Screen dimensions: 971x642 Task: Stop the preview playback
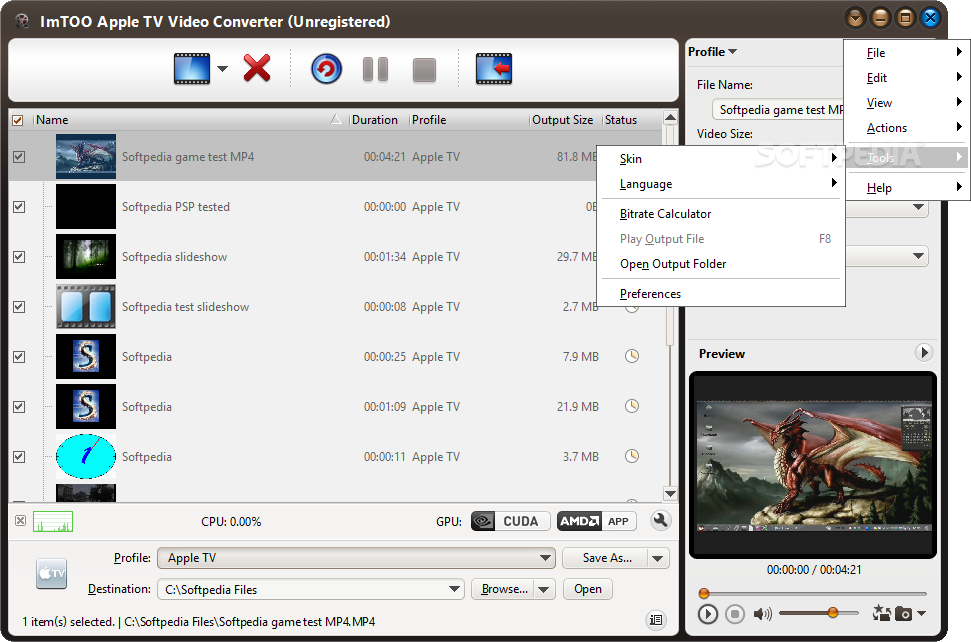pyautogui.click(x=735, y=614)
